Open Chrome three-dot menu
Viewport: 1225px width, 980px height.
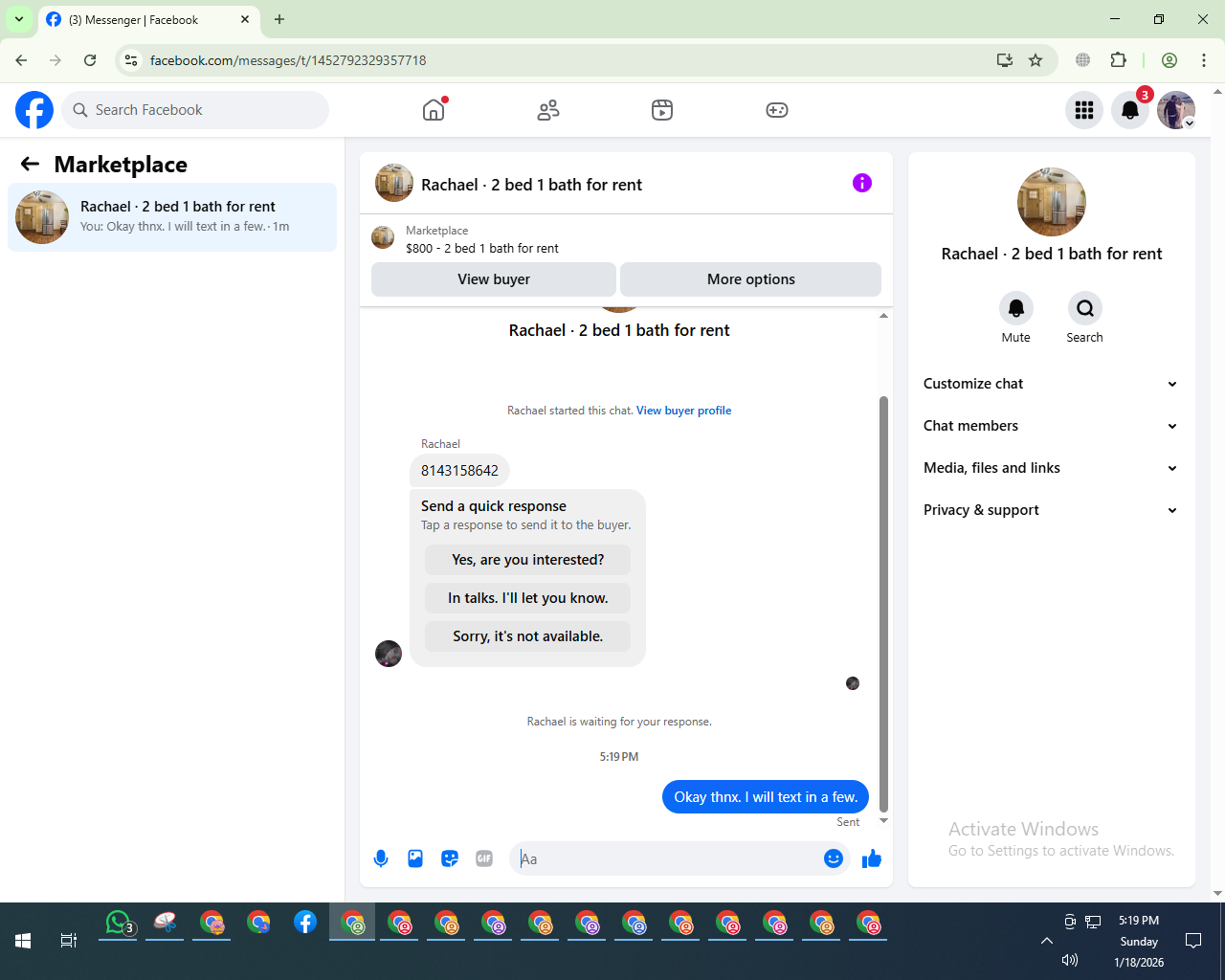[1204, 60]
